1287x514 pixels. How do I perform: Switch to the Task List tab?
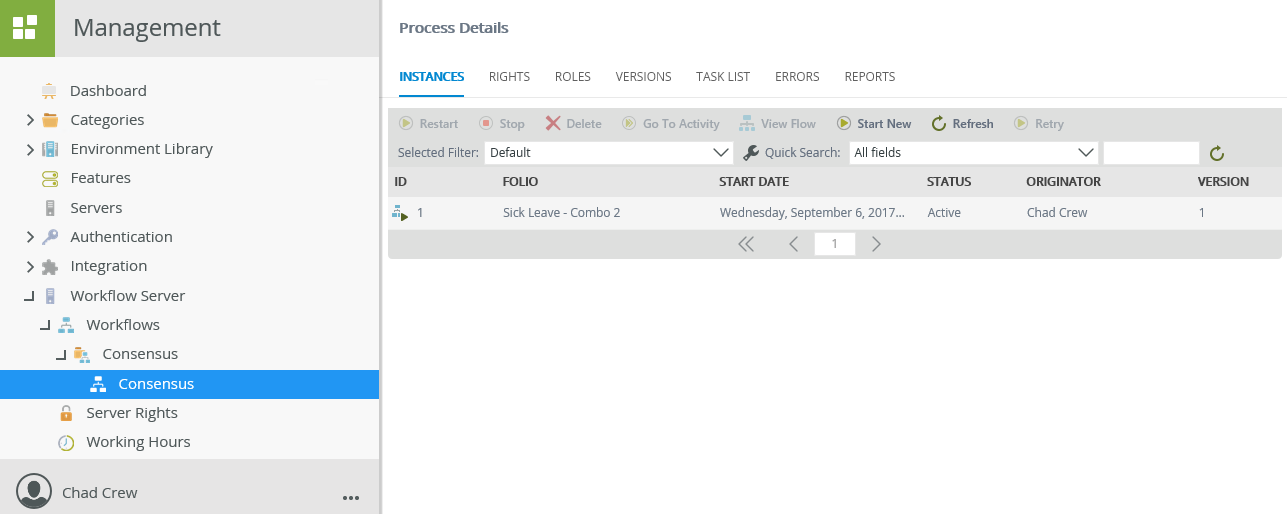coord(723,77)
